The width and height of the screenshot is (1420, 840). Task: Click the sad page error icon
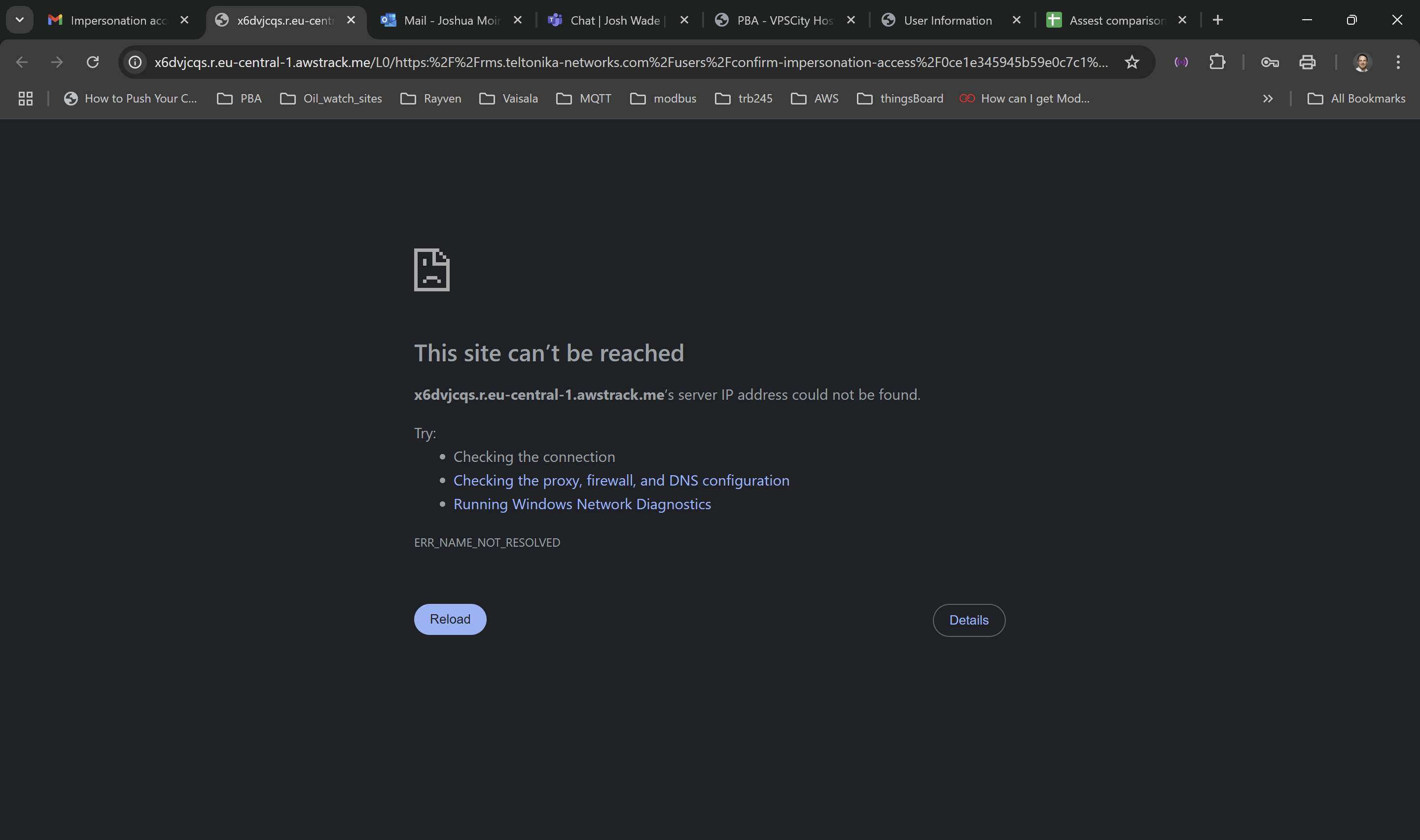click(432, 270)
